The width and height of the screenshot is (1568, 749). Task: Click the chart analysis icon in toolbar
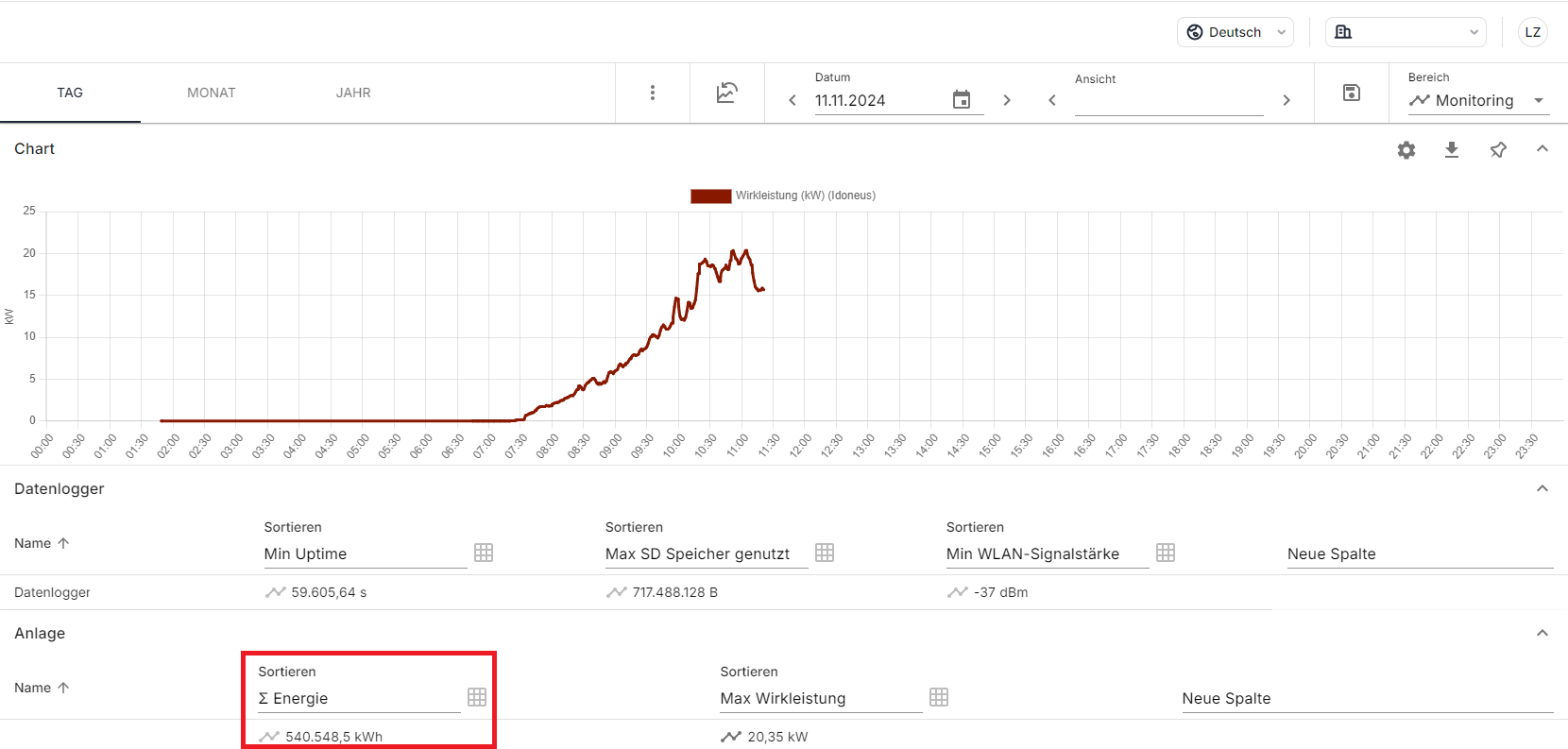(x=726, y=93)
